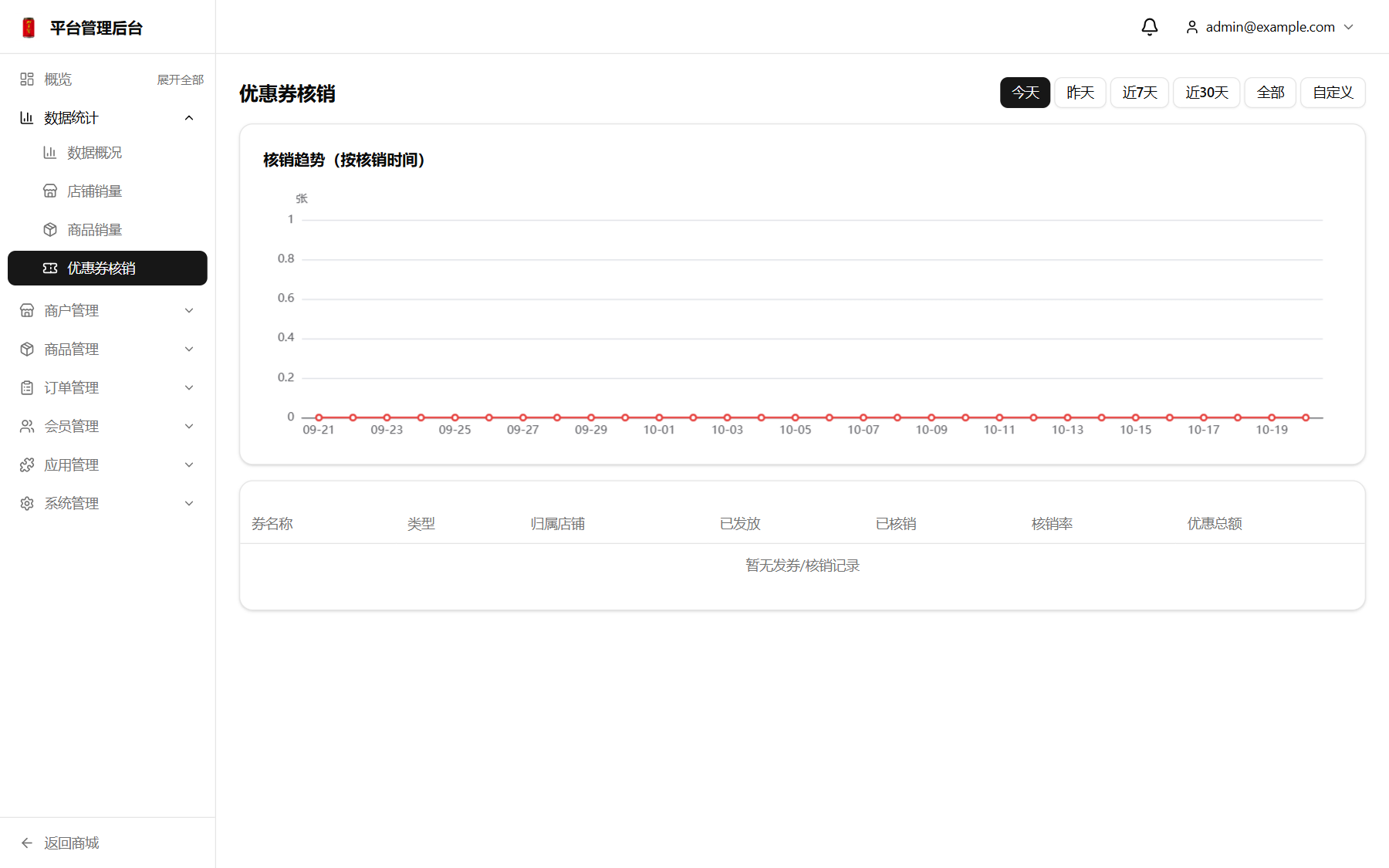Click the user avatar icon
Screen dimensions: 1389x868
click(1192, 27)
